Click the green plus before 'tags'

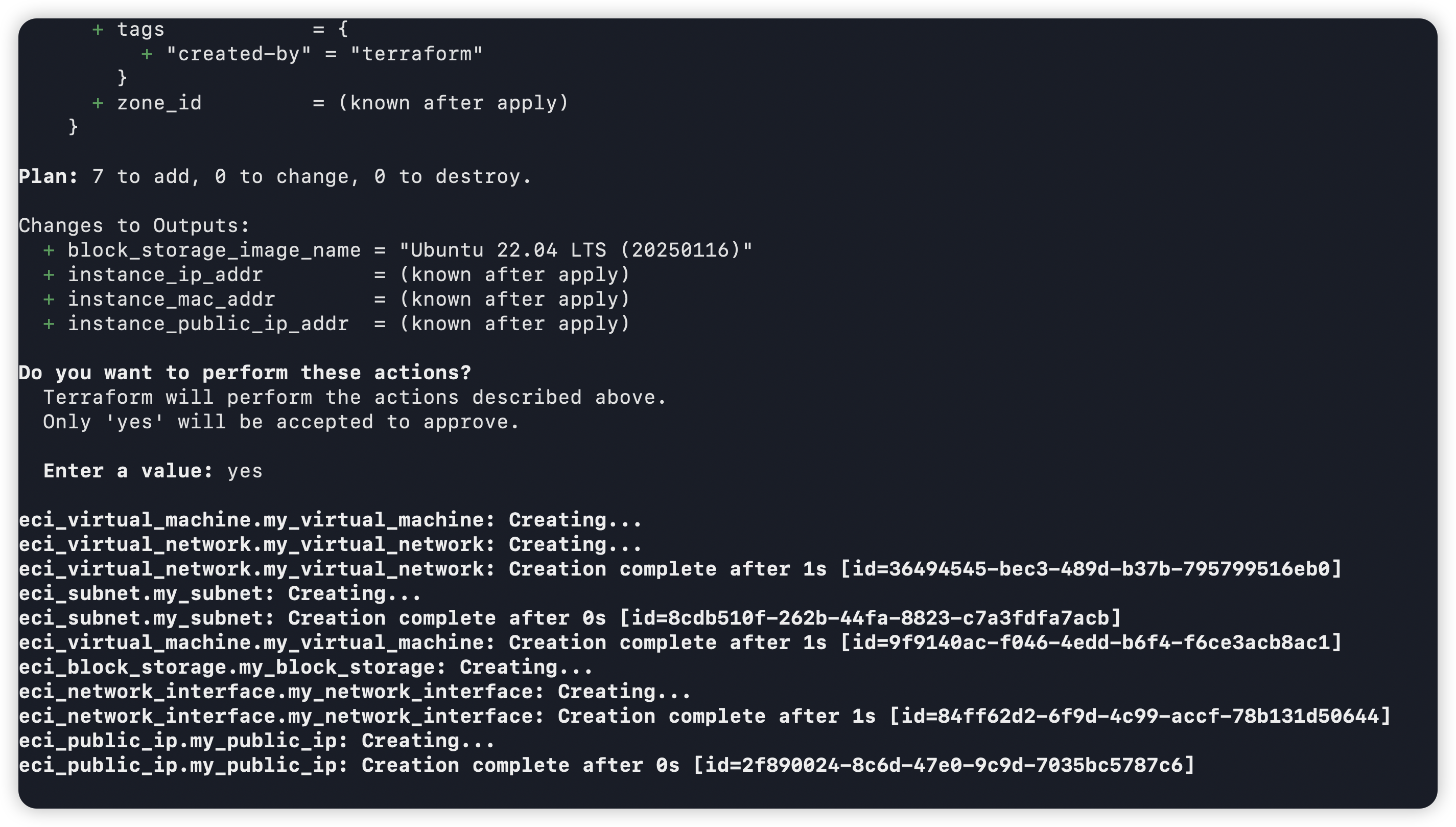click(x=98, y=30)
